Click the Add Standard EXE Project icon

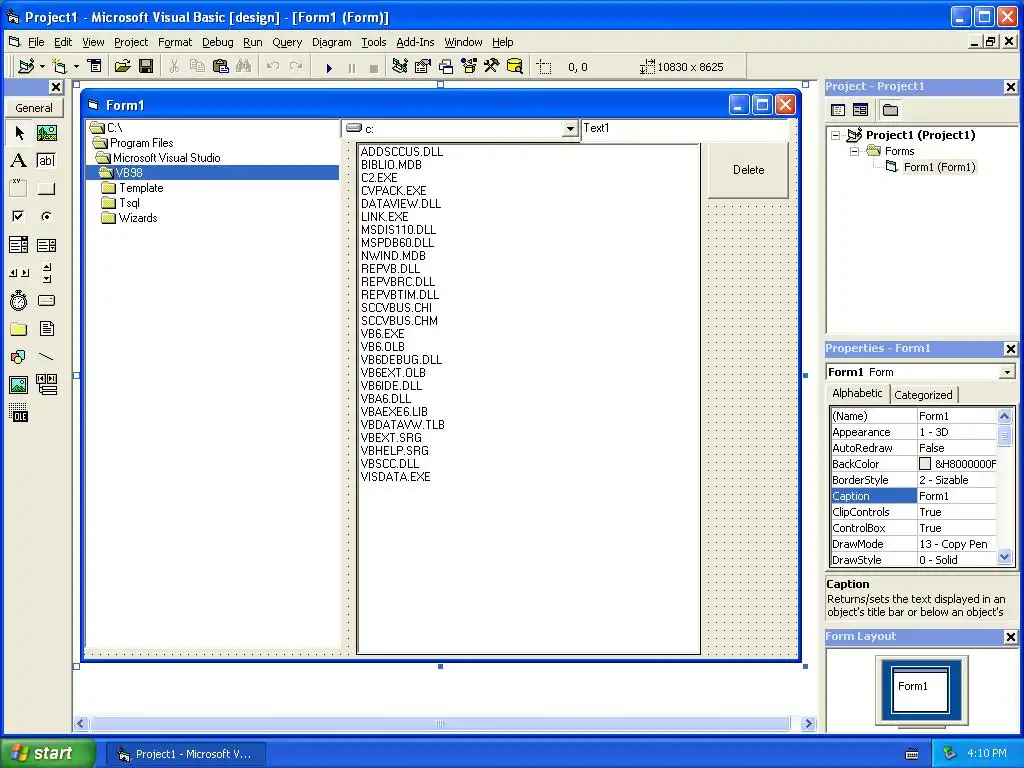click(26, 67)
